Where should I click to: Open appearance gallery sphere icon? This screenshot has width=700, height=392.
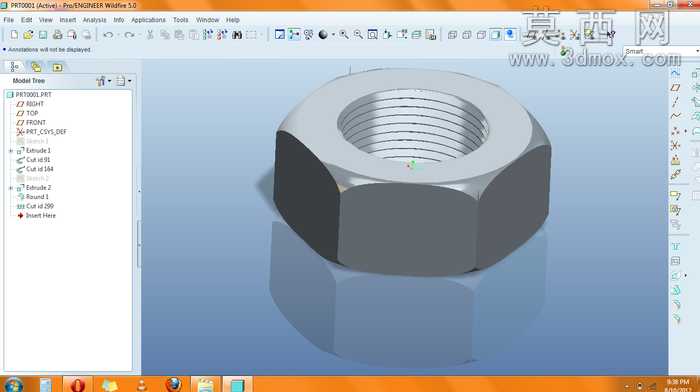[323, 34]
